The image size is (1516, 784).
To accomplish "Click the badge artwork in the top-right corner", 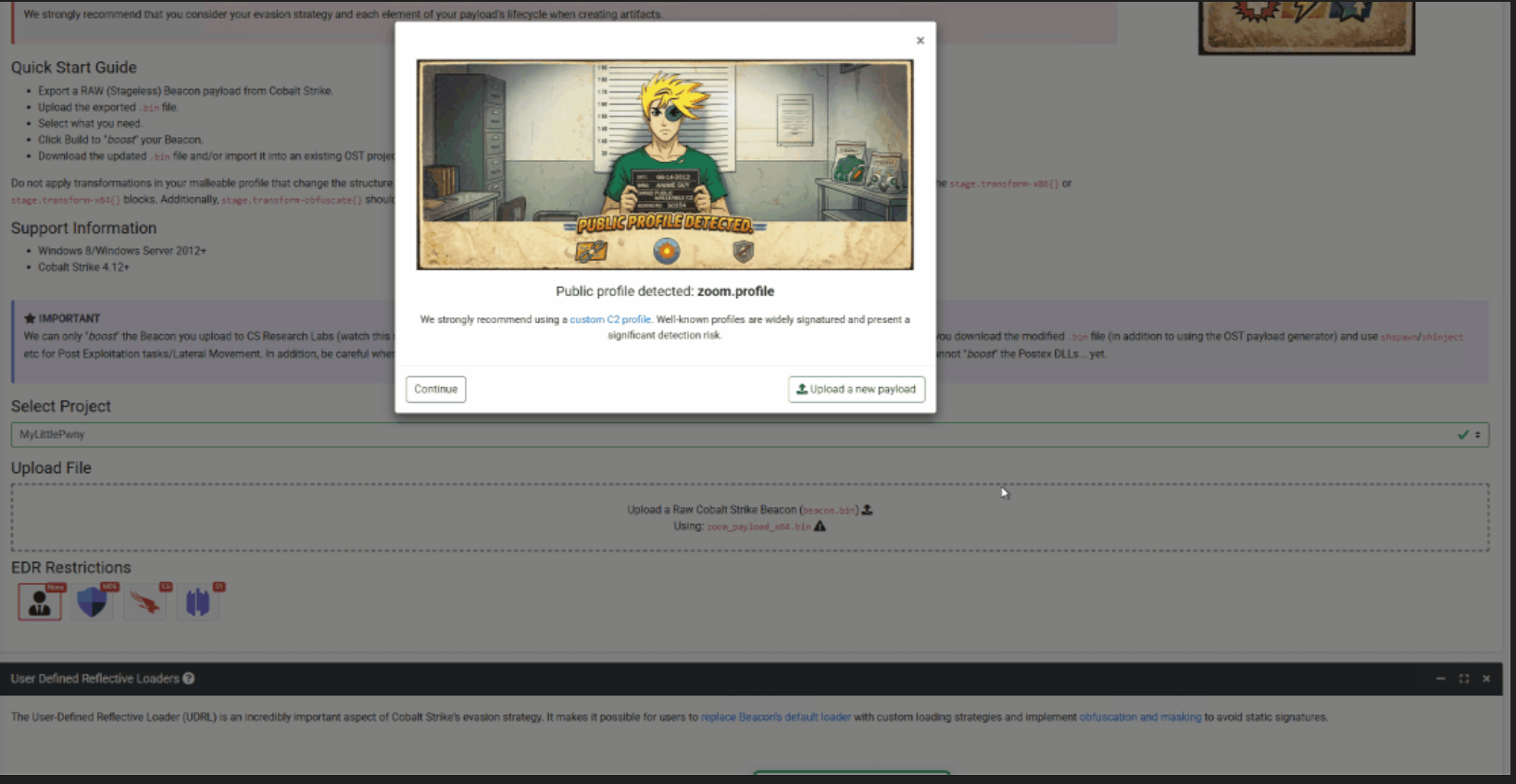I will click(1306, 26).
